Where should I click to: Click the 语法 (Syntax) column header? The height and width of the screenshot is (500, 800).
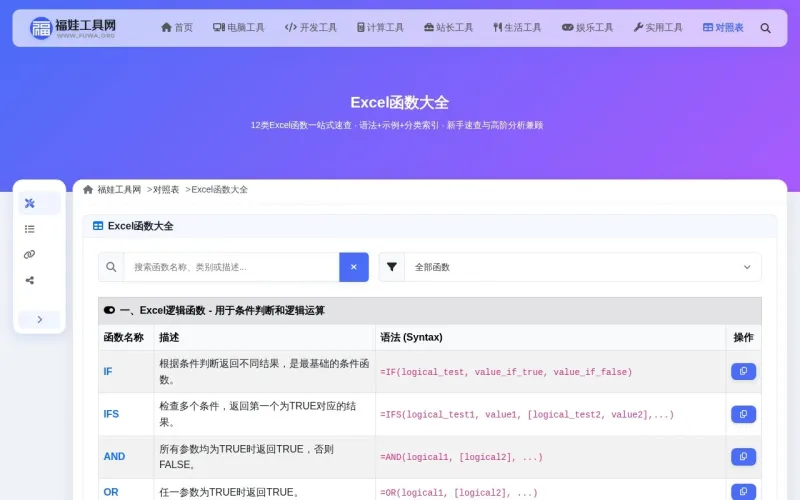411,337
